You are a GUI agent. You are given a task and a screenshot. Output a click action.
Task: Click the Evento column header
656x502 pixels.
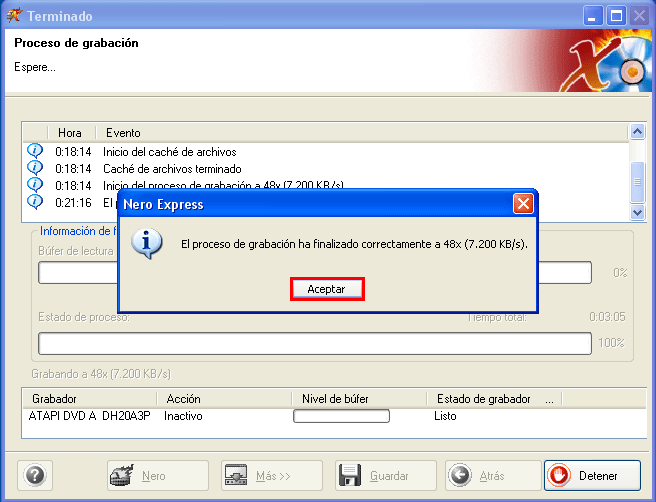click(362, 133)
